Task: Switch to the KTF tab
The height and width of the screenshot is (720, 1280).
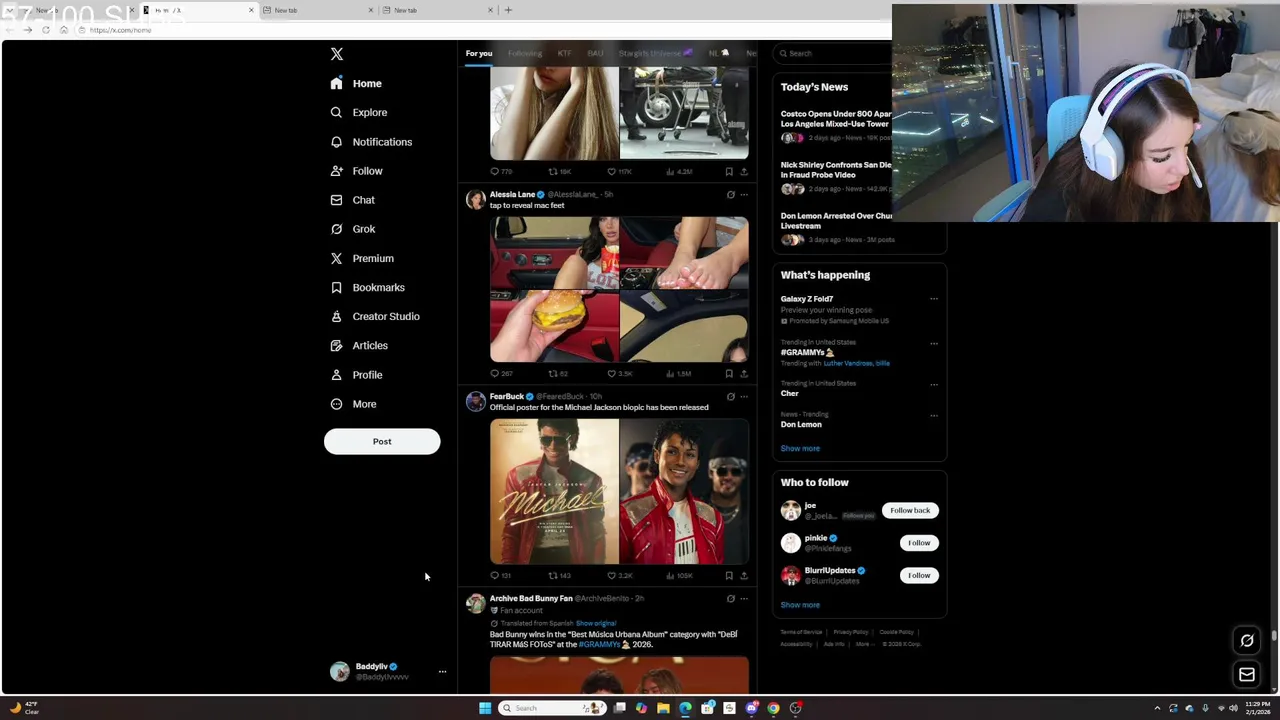Action: tap(565, 53)
